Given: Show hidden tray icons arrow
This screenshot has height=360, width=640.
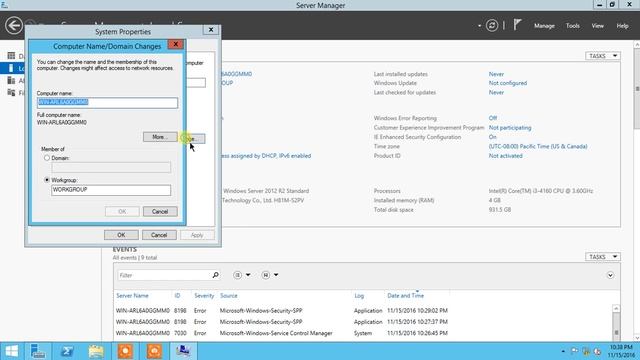Looking at the screenshot, I should coord(563,351).
